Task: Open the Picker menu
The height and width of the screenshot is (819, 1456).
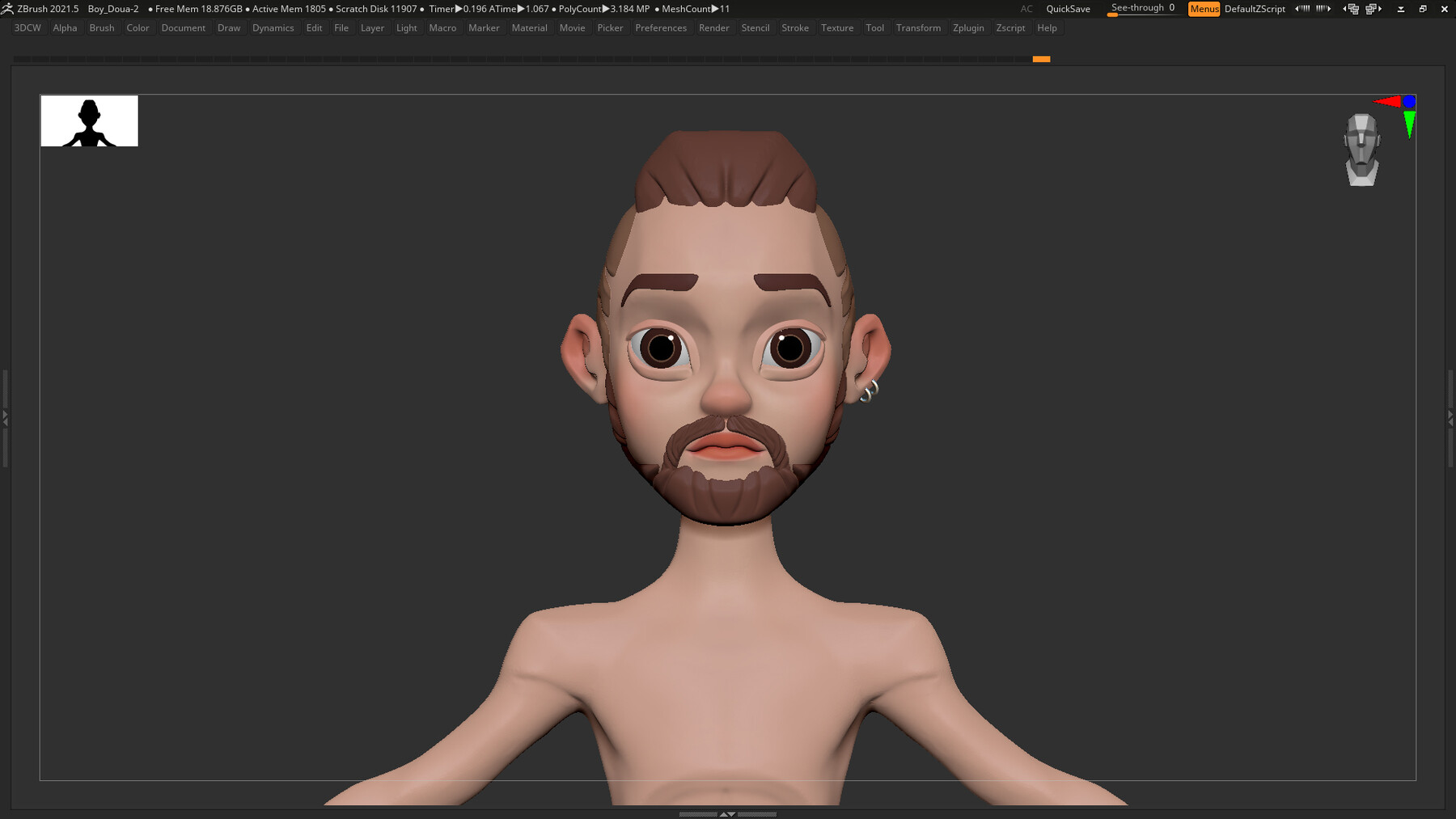Action: pos(610,27)
